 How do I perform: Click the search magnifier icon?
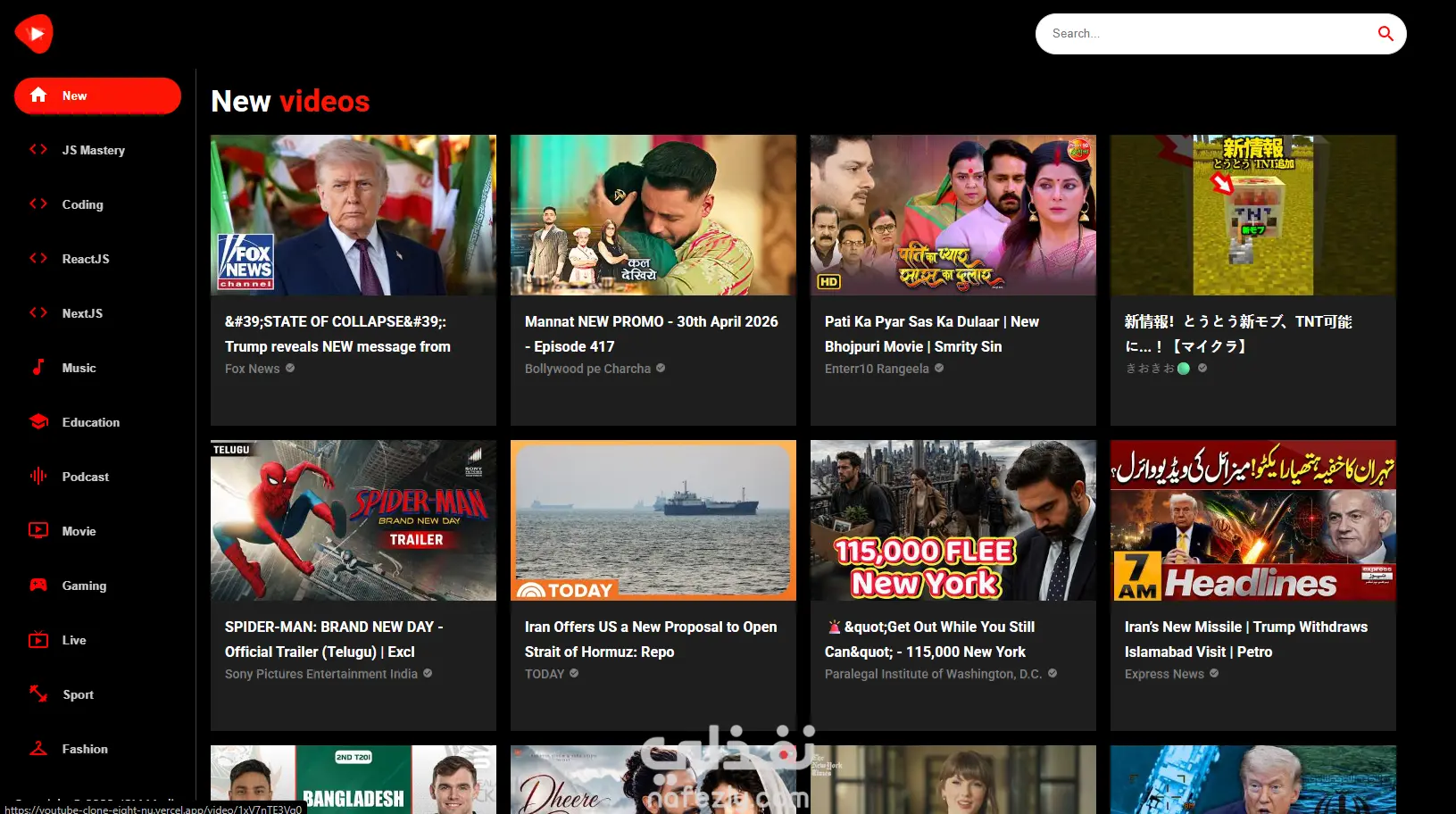(x=1385, y=34)
